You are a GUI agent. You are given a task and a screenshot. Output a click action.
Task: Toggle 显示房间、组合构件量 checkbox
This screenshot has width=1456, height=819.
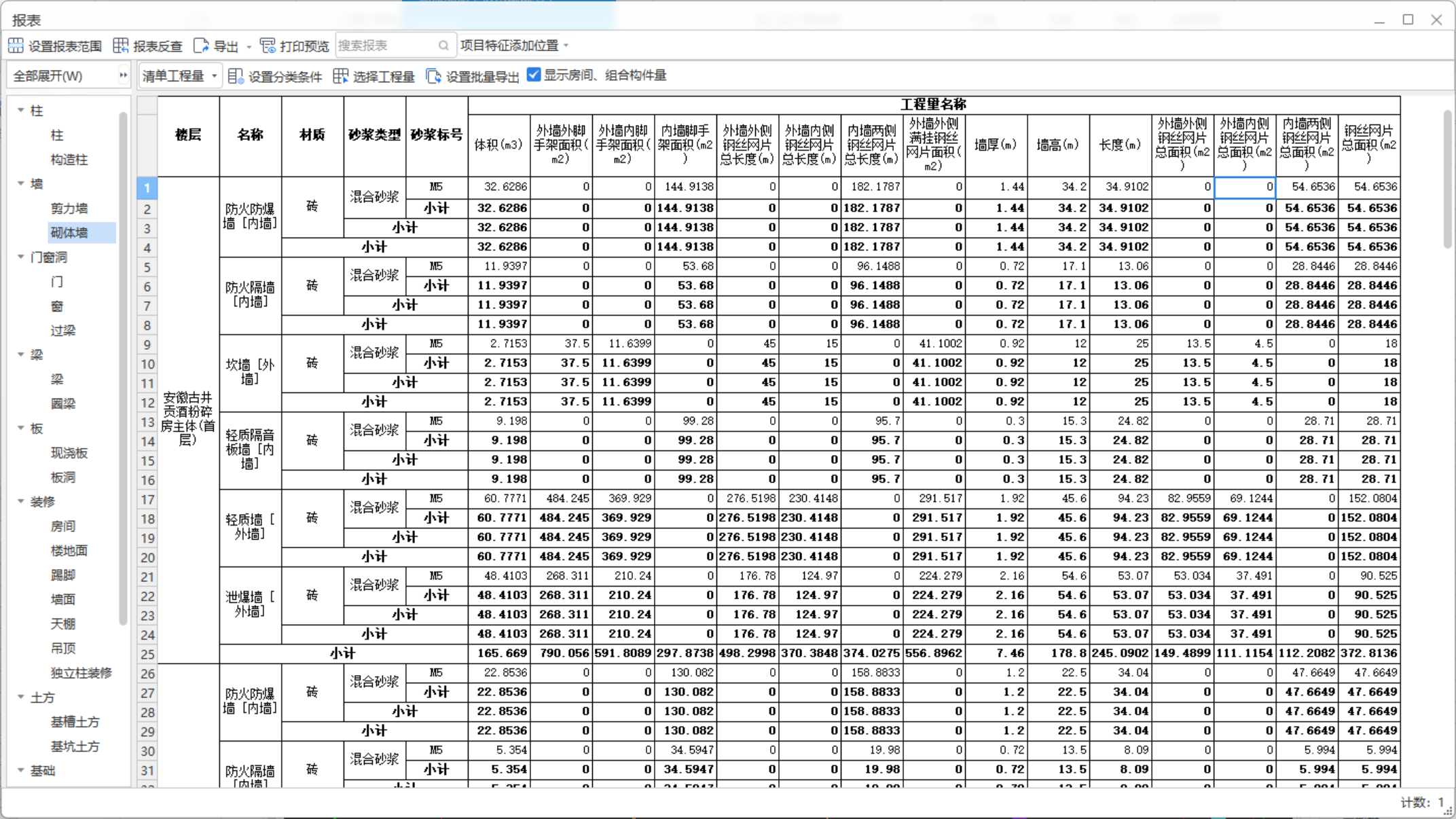[534, 75]
